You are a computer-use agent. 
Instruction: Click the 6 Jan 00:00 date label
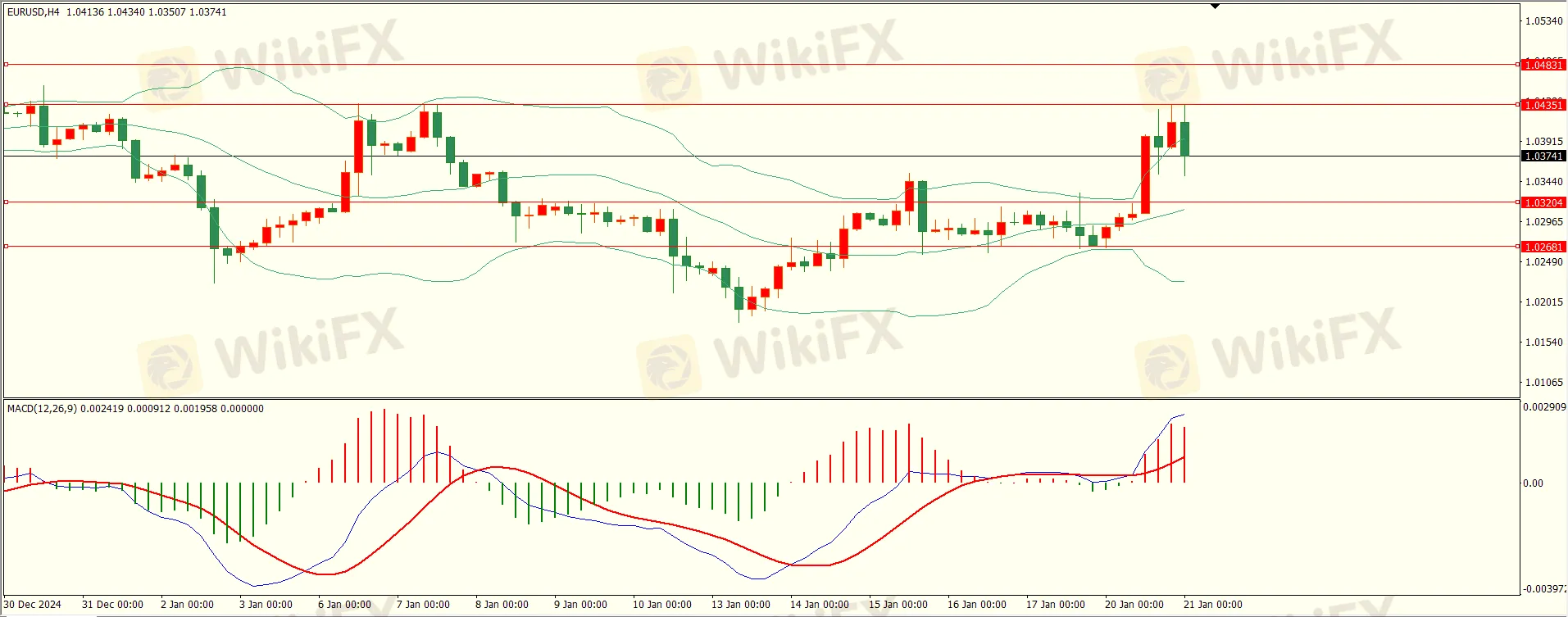pos(344,605)
